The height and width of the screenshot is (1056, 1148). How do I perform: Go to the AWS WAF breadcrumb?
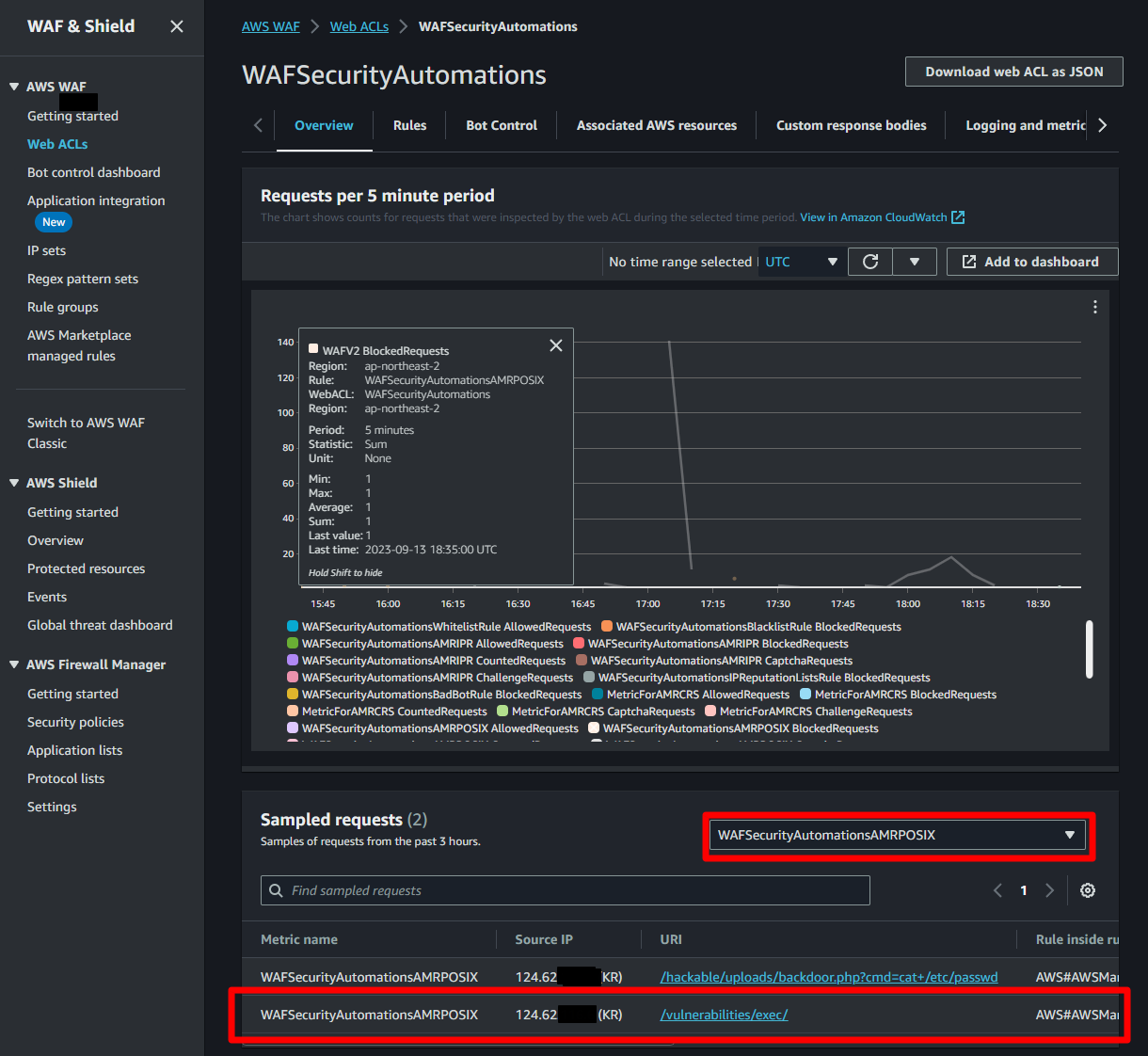point(271,26)
